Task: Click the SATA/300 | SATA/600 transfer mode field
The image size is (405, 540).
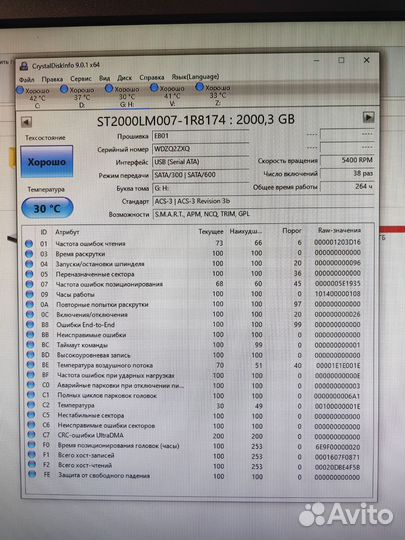Action: coord(200,175)
